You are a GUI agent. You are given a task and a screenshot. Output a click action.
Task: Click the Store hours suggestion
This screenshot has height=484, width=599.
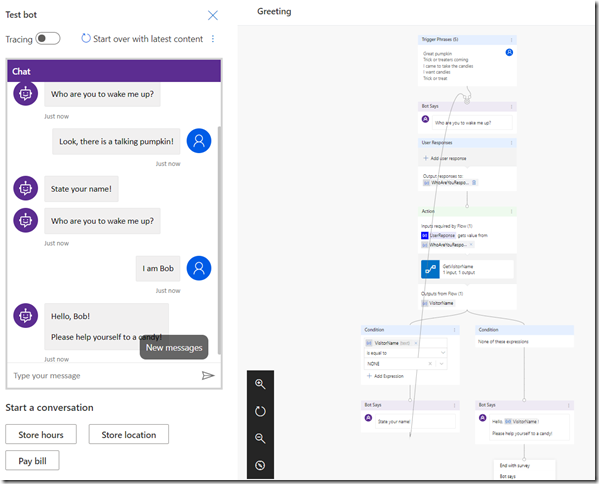[41, 434]
